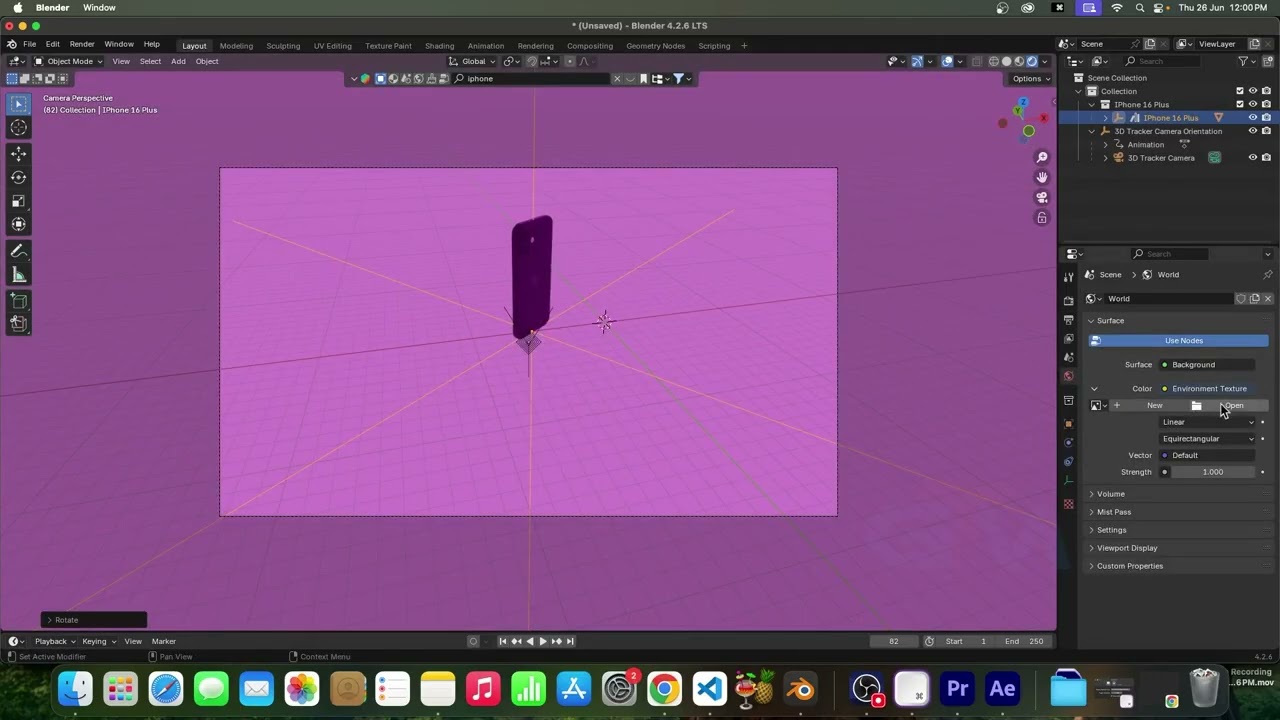Select the Cursor tool in the toolbar
Image resolution: width=1280 pixels, height=720 pixels.
click(x=18, y=127)
